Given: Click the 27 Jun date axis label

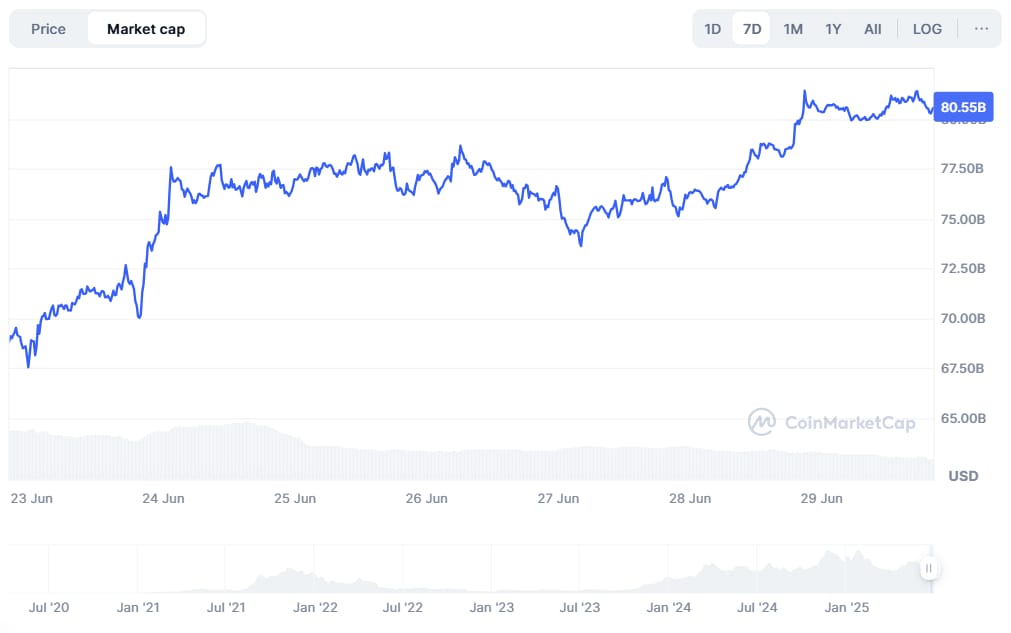Looking at the screenshot, I should (558, 498).
